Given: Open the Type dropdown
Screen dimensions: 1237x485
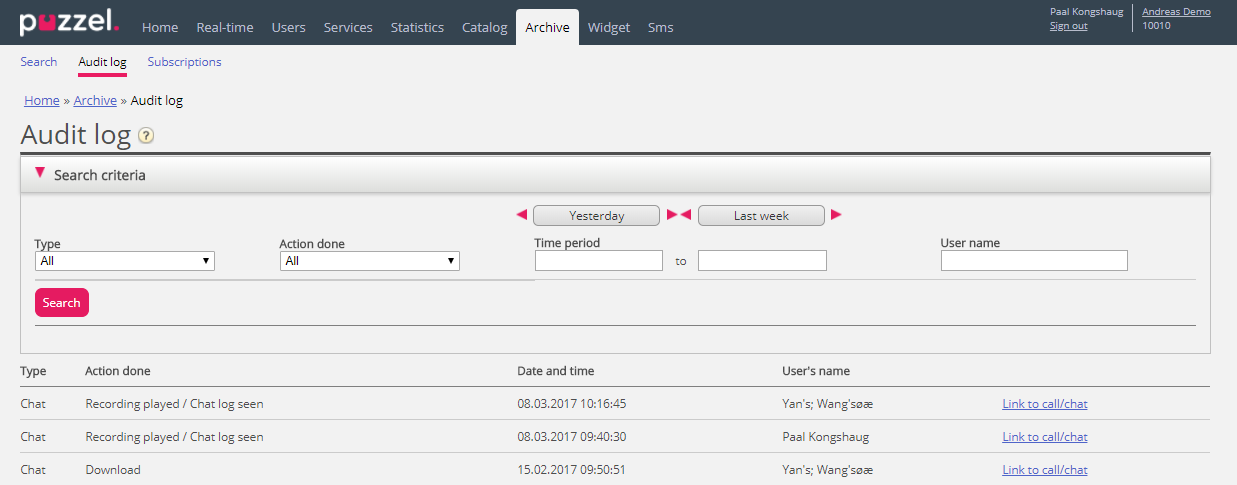Looking at the screenshot, I should [x=125, y=261].
